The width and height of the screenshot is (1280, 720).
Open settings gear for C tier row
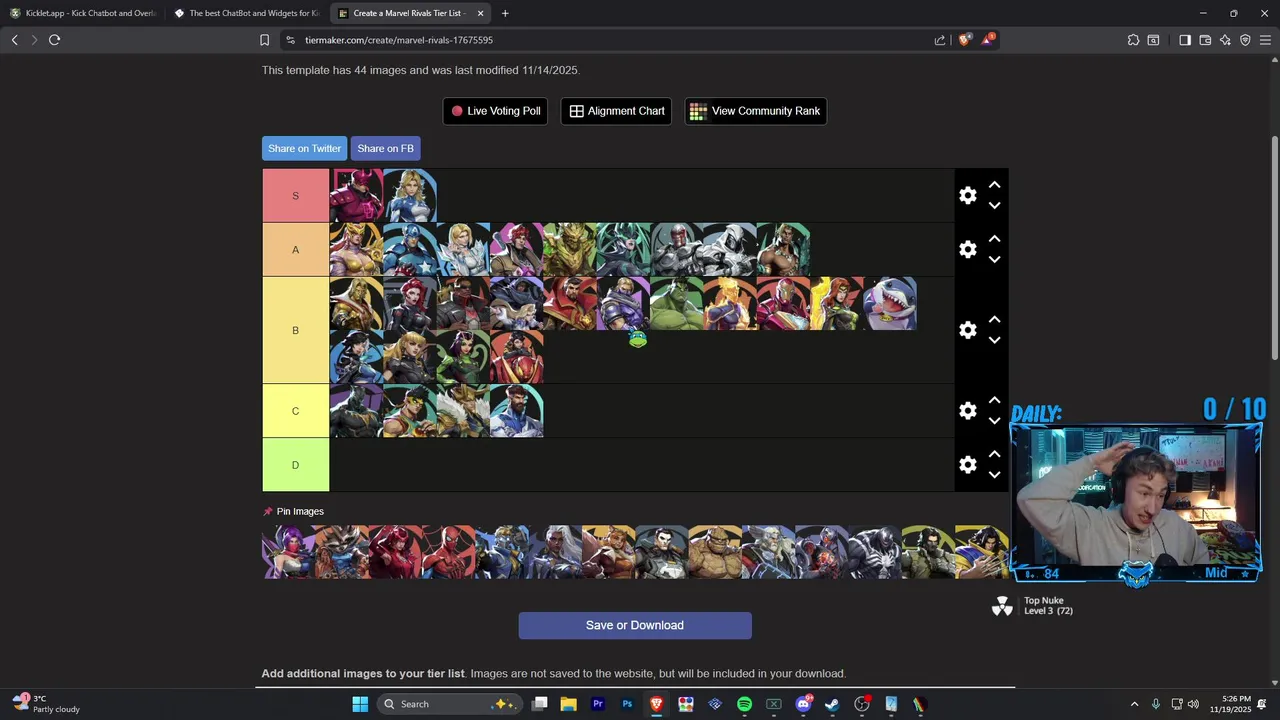click(x=967, y=411)
